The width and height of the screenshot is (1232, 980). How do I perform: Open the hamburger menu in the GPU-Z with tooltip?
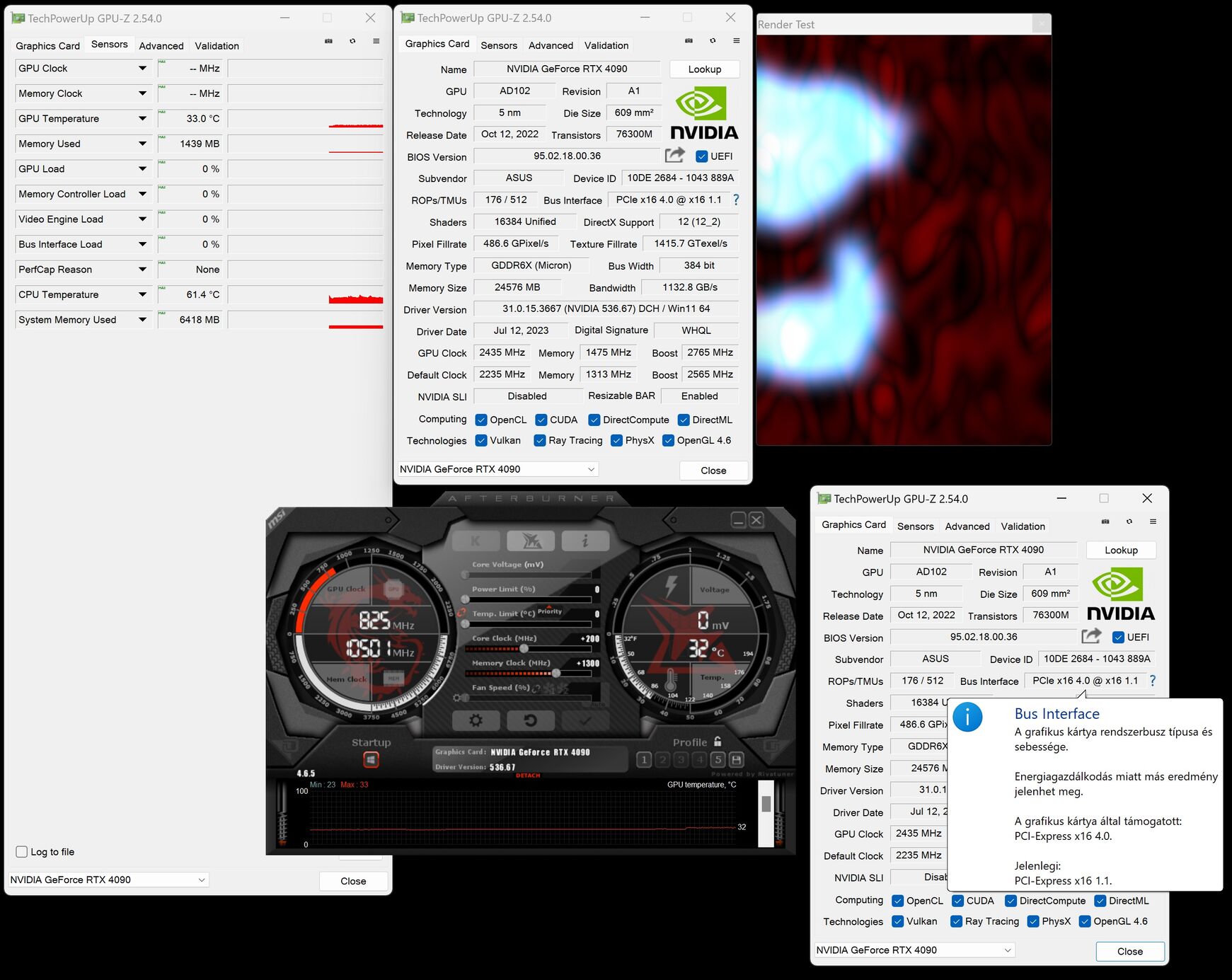(1153, 521)
